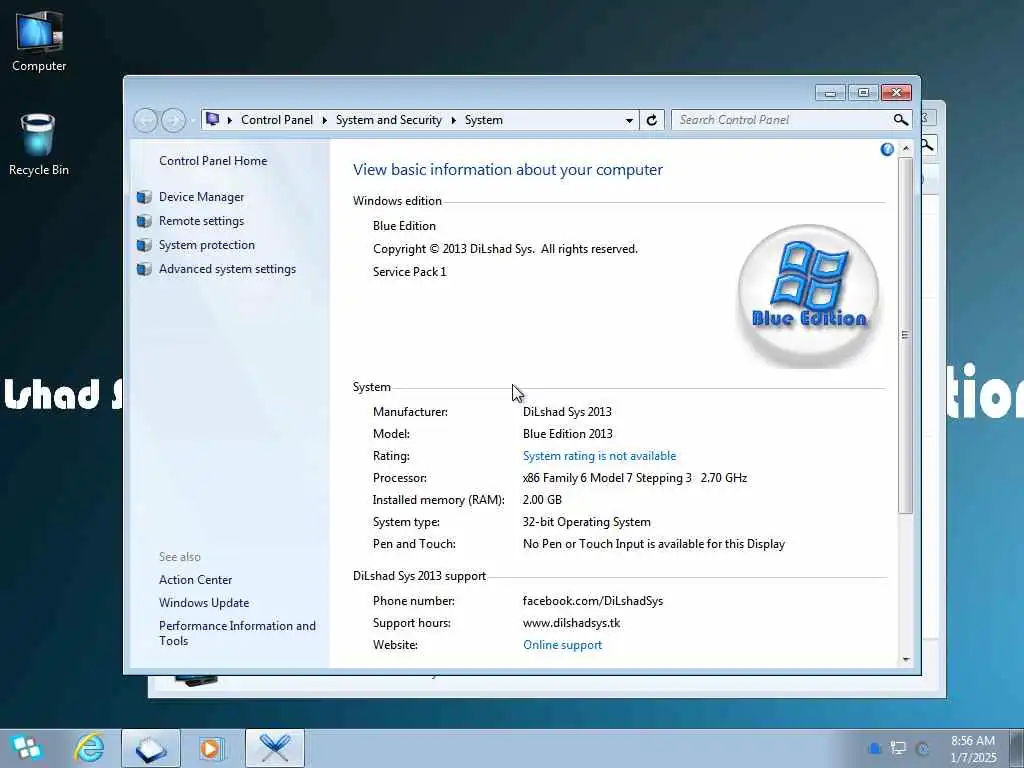The image size is (1024, 768).
Task: Click the Search Control Panel field
Action: [782, 120]
